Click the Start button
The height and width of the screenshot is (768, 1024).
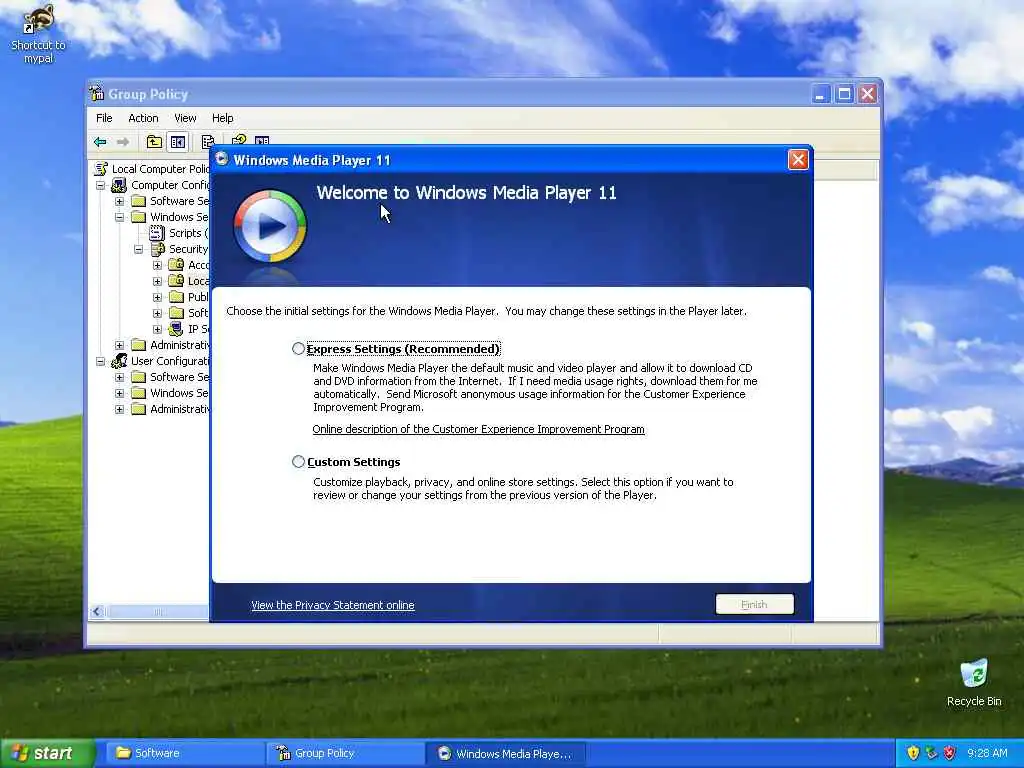coord(47,753)
